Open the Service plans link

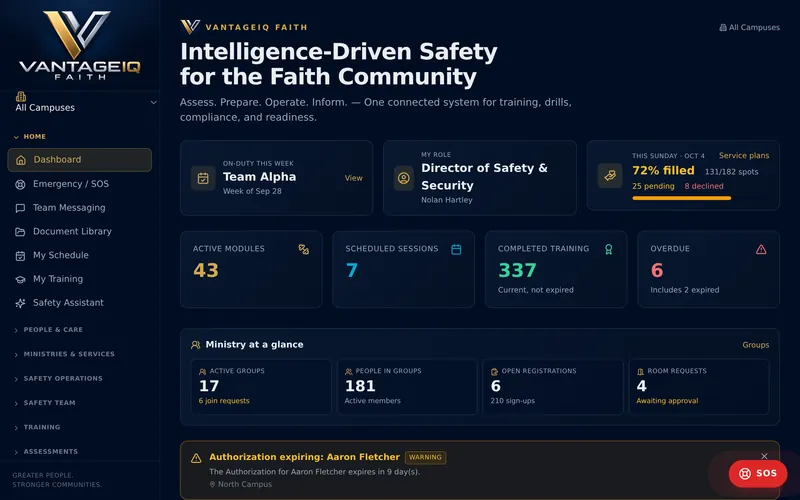(744, 156)
